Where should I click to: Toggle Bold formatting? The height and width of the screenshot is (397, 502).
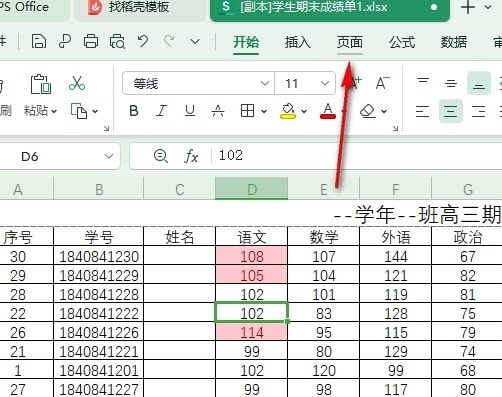pos(134,111)
